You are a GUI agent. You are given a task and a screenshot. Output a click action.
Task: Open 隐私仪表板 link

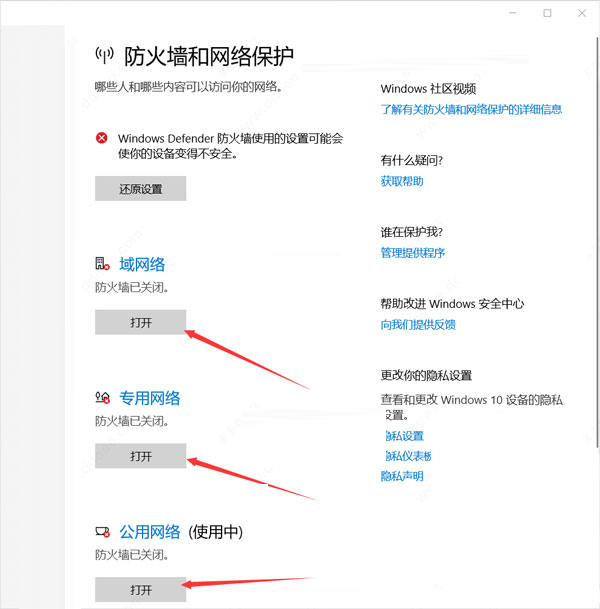[408, 456]
